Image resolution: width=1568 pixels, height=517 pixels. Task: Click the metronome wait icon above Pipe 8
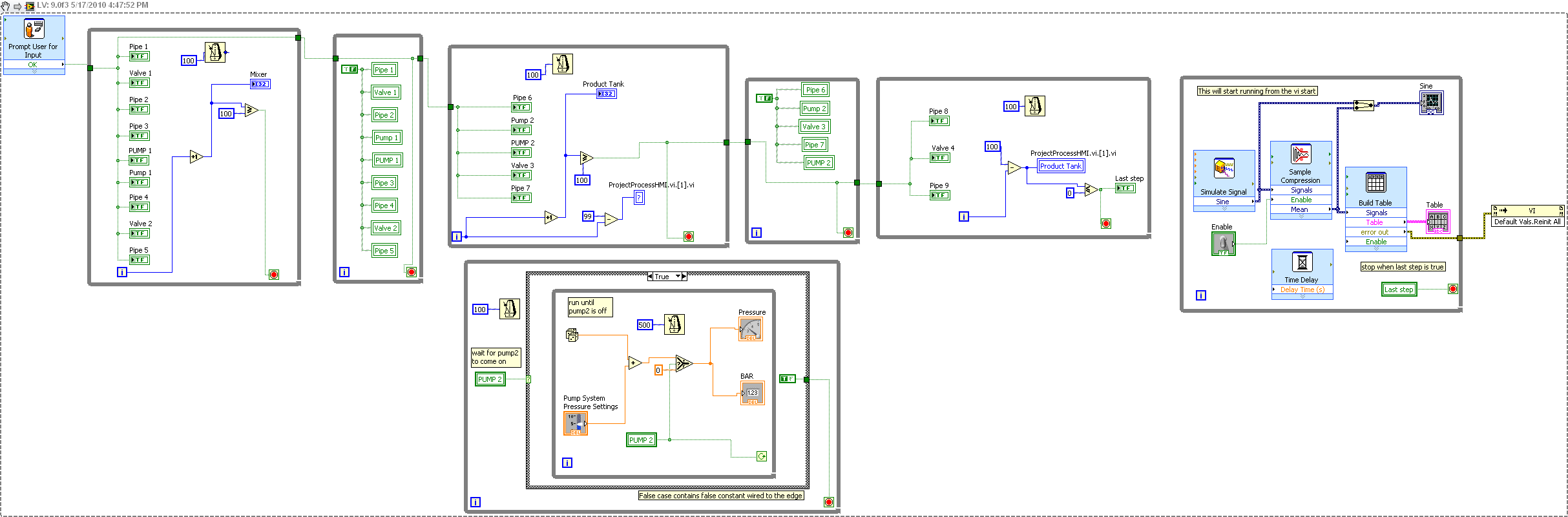[x=1035, y=106]
